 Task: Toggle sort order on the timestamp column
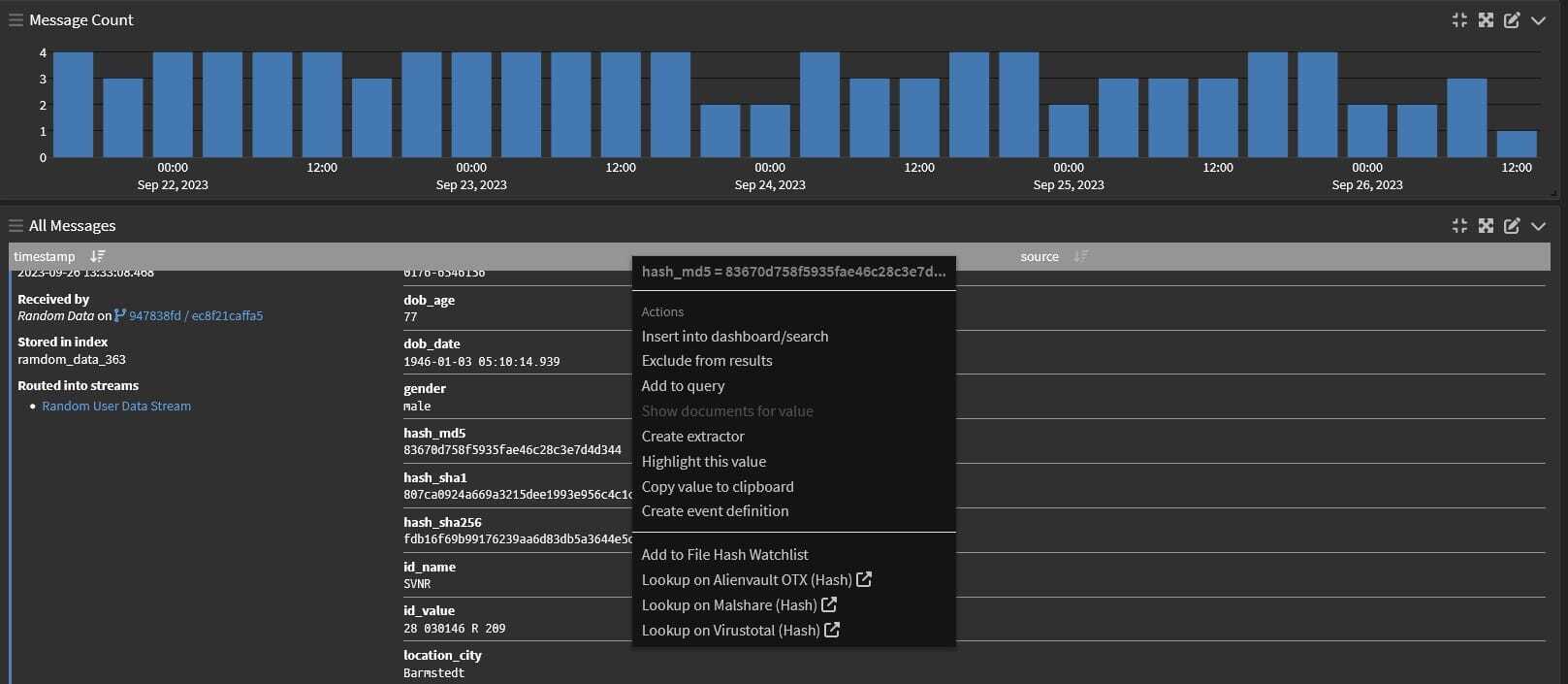point(97,256)
